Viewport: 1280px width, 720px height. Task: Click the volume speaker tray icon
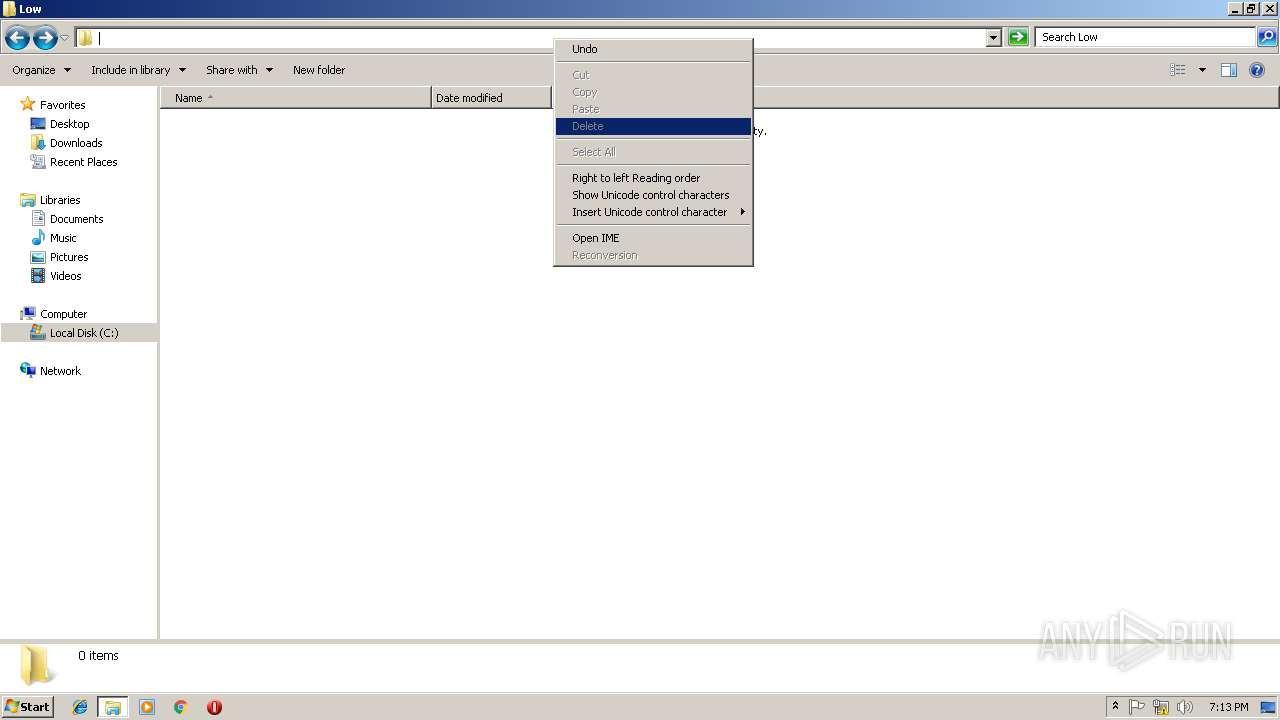pos(1185,707)
